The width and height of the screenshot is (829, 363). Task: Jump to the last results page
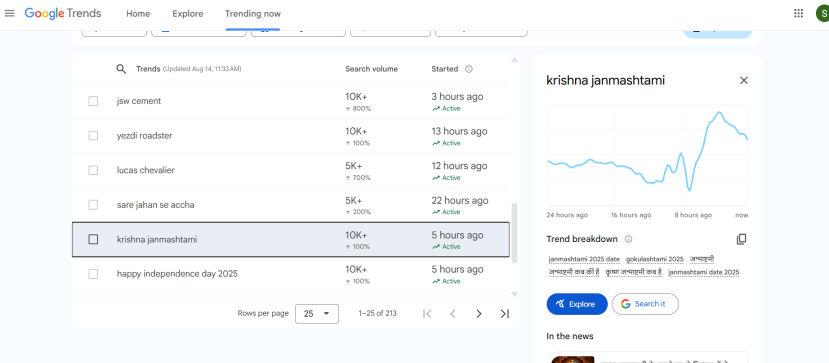coord(504,313)
